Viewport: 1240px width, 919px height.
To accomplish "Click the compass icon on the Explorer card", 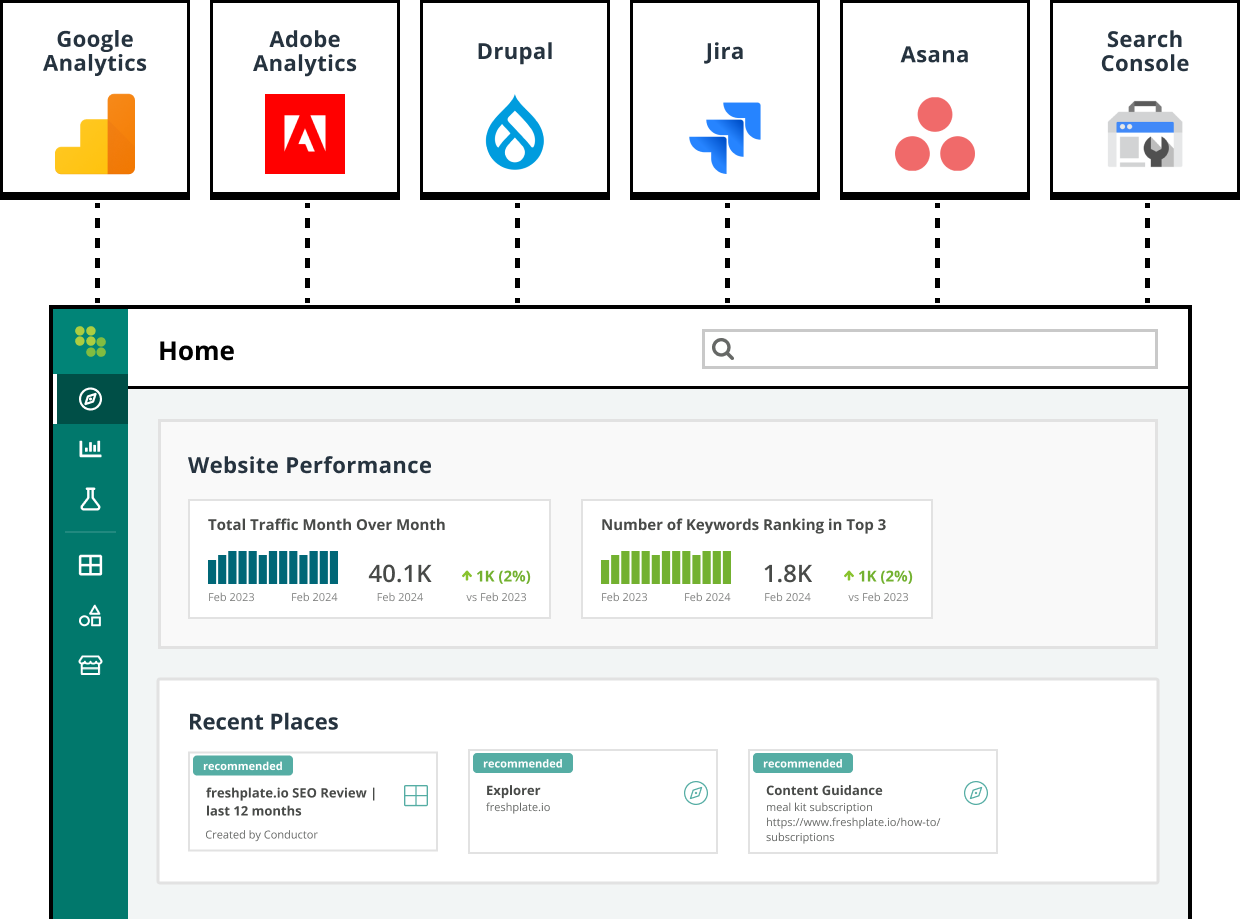I will click(696, 791).
